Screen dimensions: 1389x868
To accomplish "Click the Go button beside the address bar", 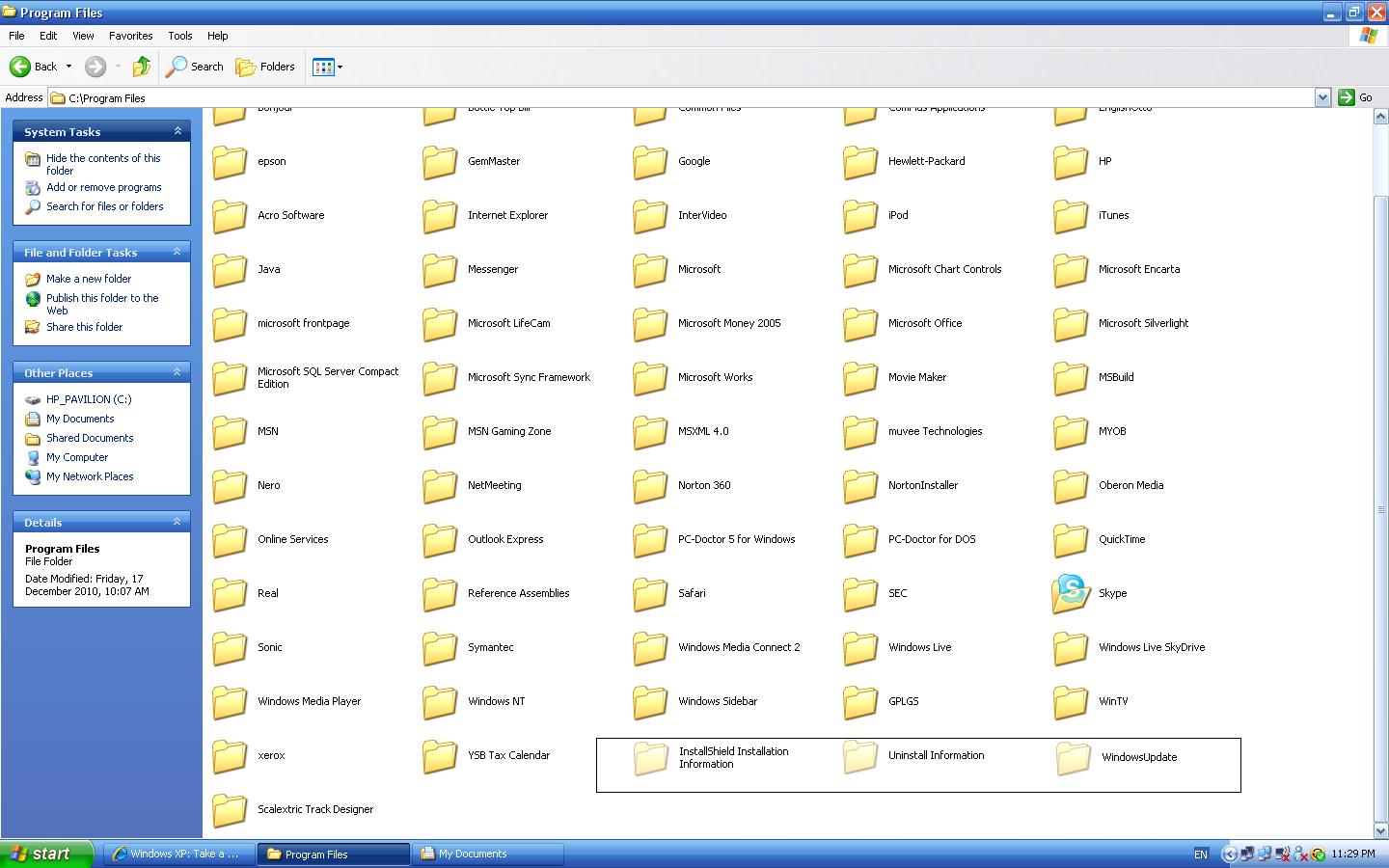I will click(x=1348, y=96).
